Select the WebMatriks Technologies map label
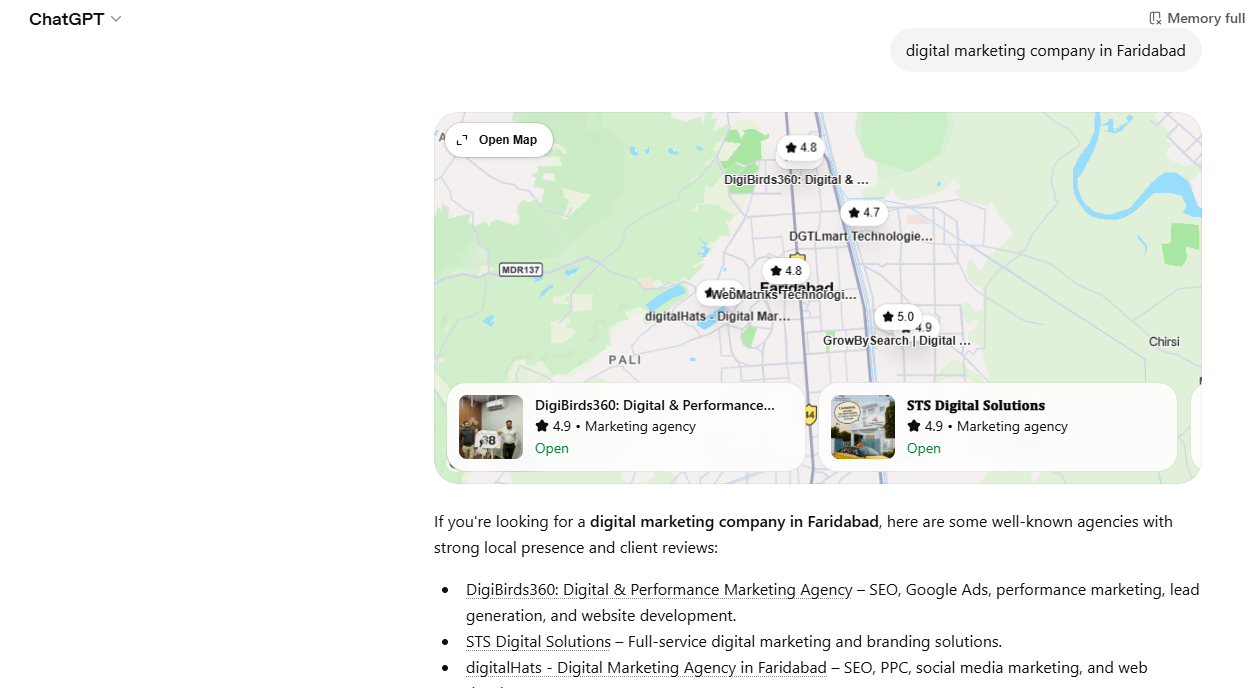The height and width of the screenshot is (688, 1254). tap(783, 295)
